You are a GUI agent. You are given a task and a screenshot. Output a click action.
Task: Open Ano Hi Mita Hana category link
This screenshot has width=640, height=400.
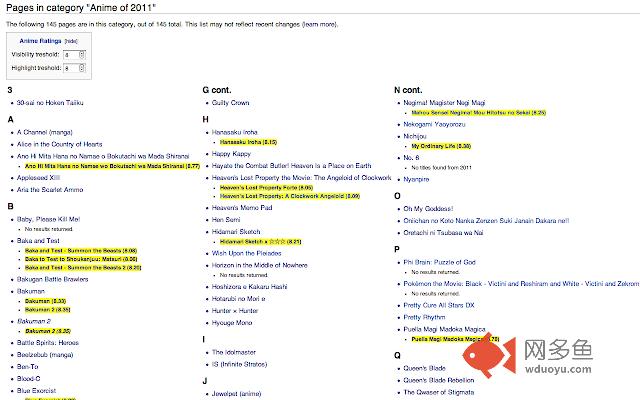(x=103, y=156)
